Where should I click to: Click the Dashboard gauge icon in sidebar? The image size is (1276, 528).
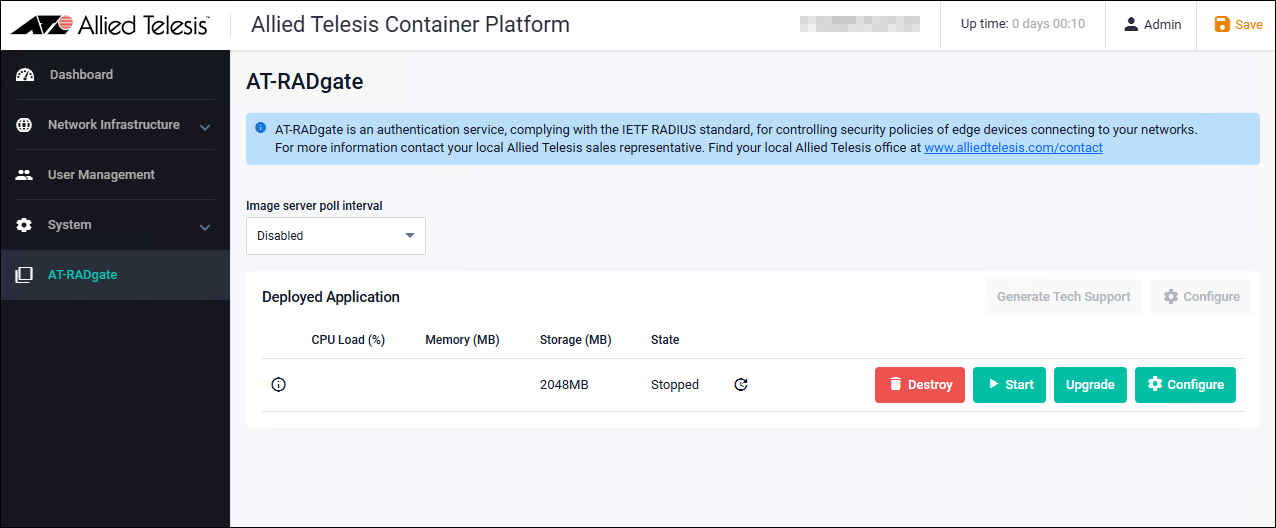25,75
